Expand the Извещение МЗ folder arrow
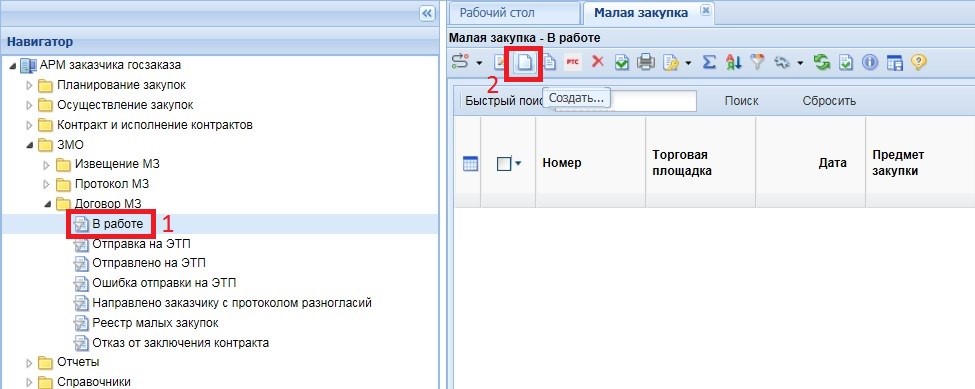Viewport: 975px width, 389px height. point(47,165)
